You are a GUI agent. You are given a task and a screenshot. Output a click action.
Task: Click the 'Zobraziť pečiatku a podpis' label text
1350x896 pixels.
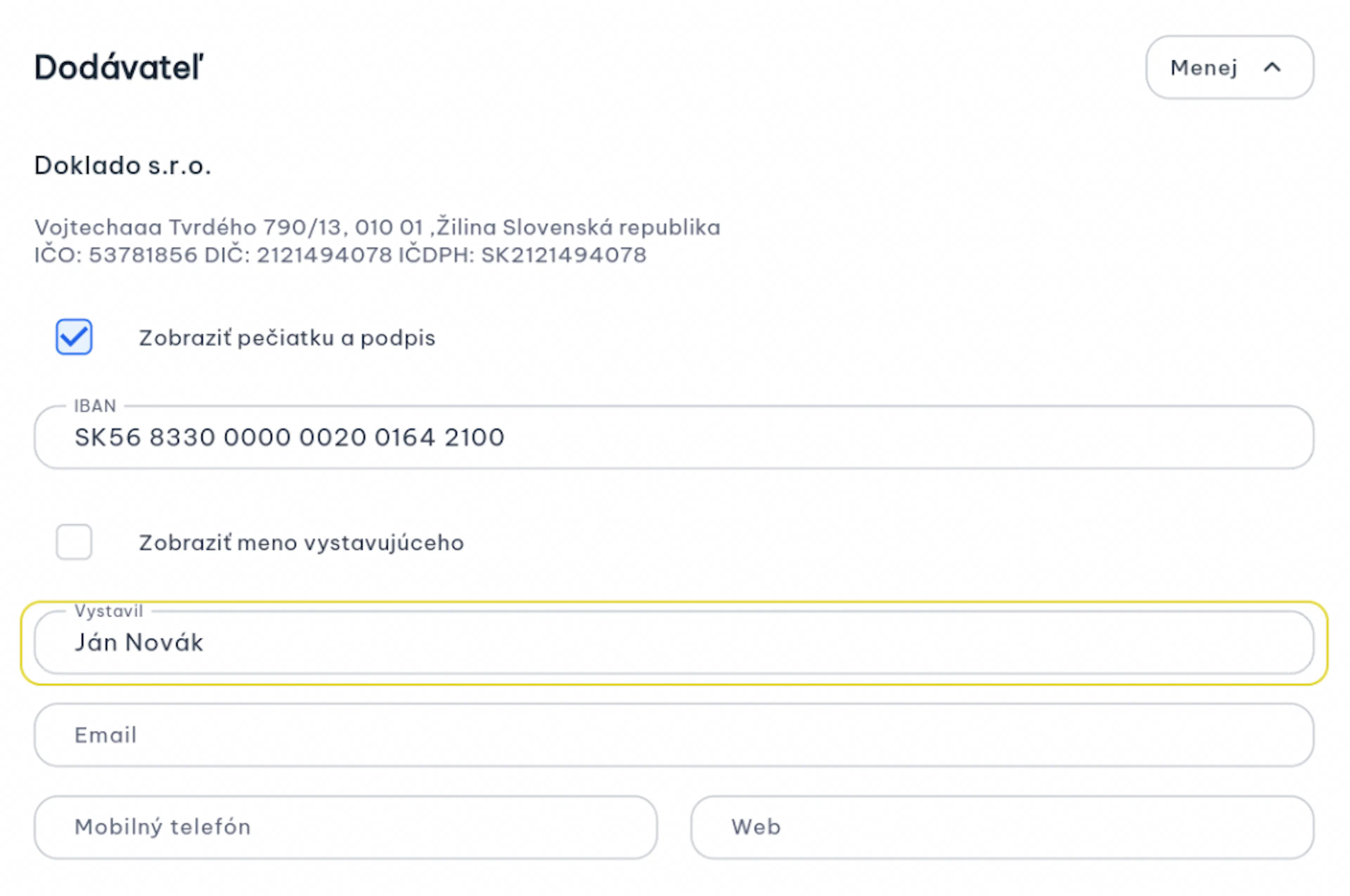point(287,338)
